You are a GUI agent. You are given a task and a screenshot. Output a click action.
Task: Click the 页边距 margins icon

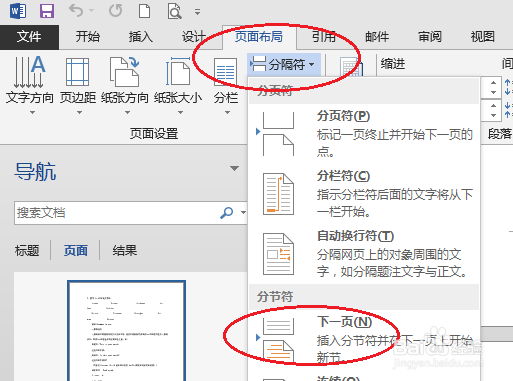click(77, 72)
